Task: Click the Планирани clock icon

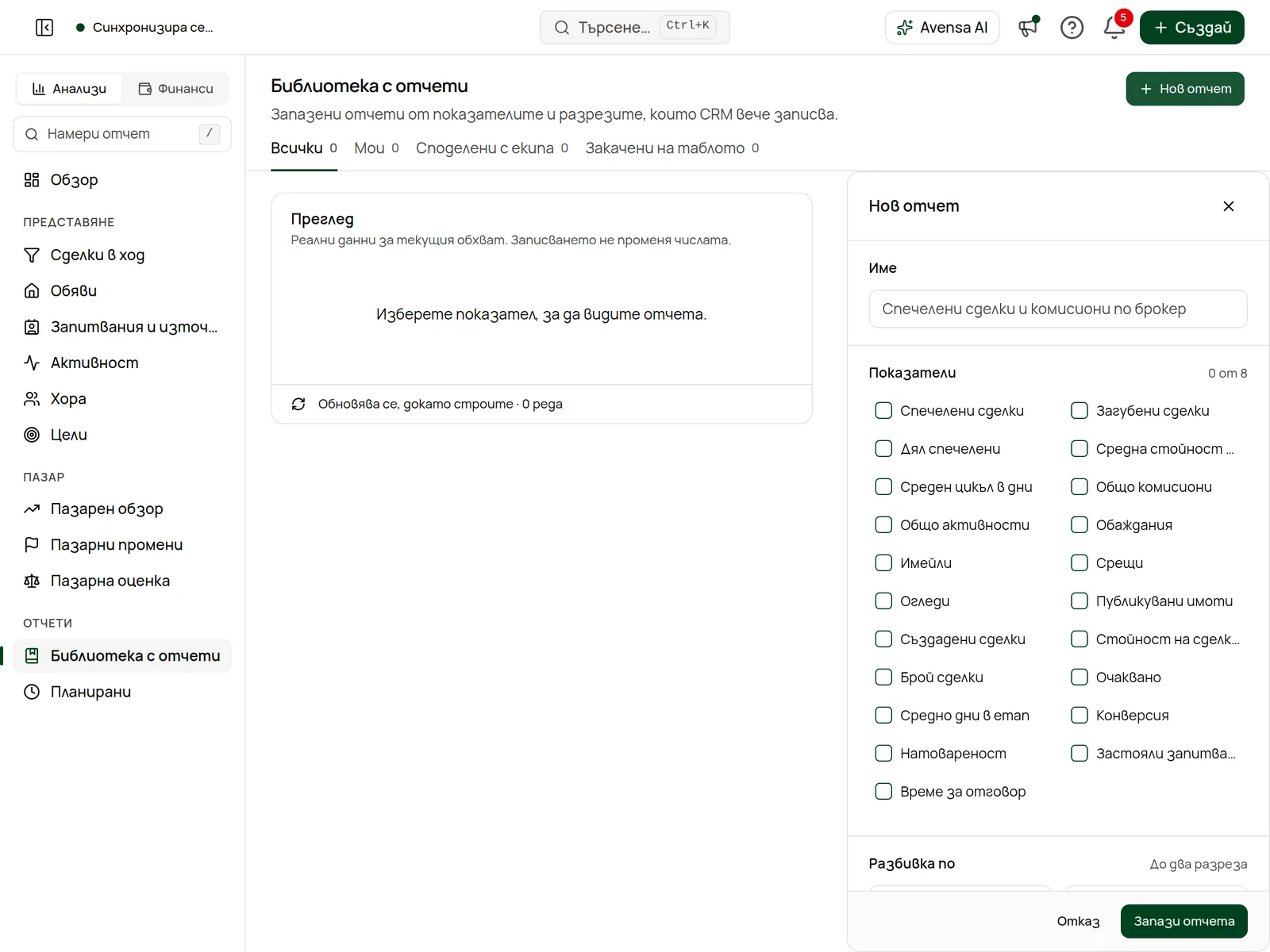Action: (x=32, y=692)
